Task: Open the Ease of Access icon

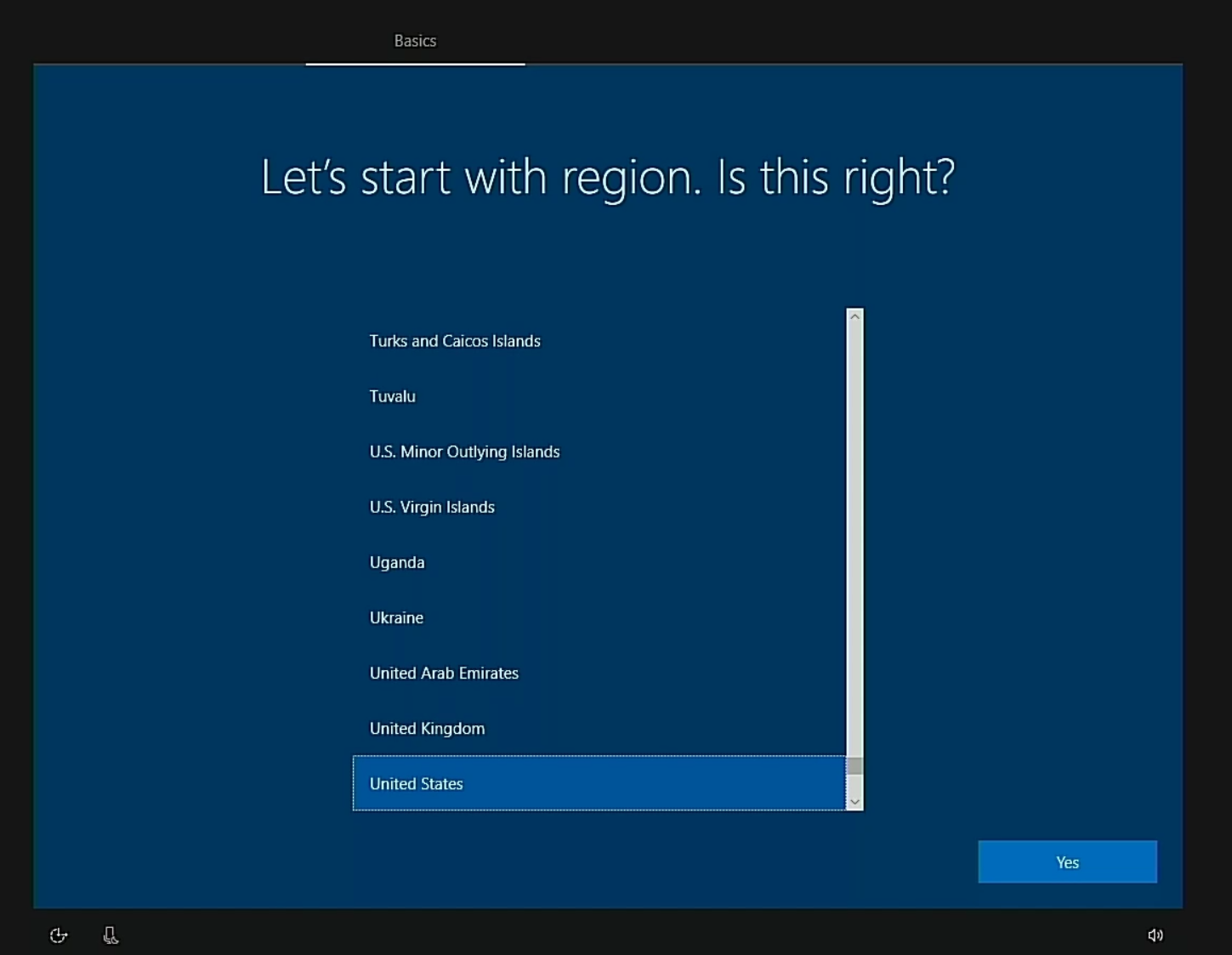Action: [58, 935]
